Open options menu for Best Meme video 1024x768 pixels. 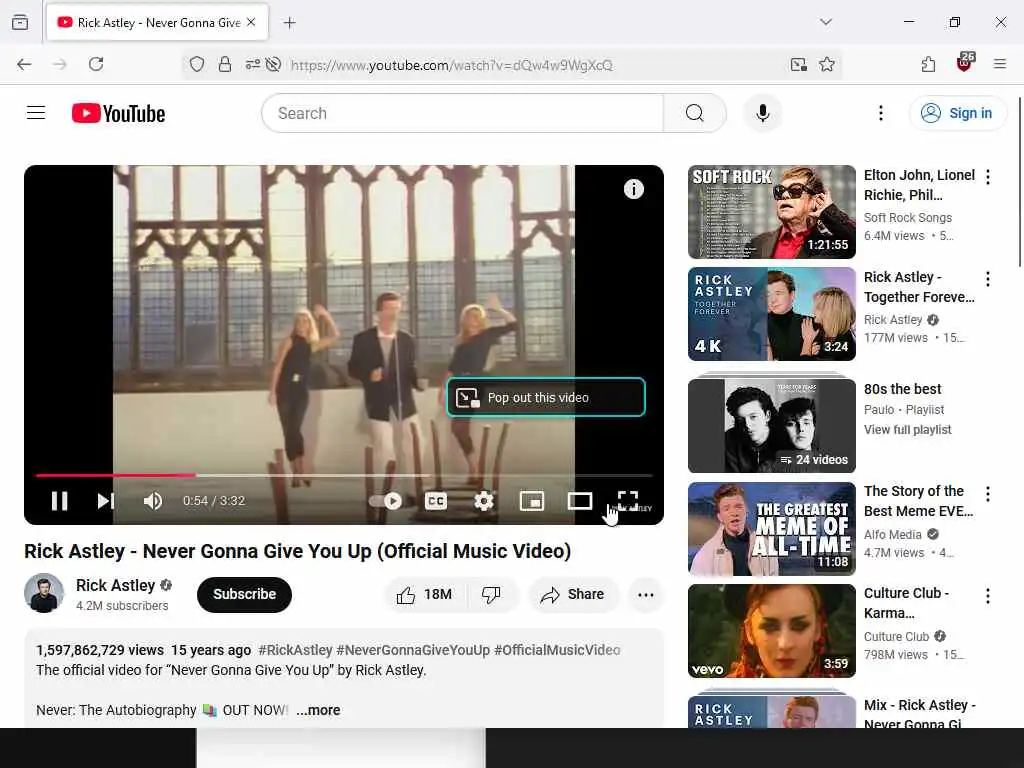coord(987,494)
